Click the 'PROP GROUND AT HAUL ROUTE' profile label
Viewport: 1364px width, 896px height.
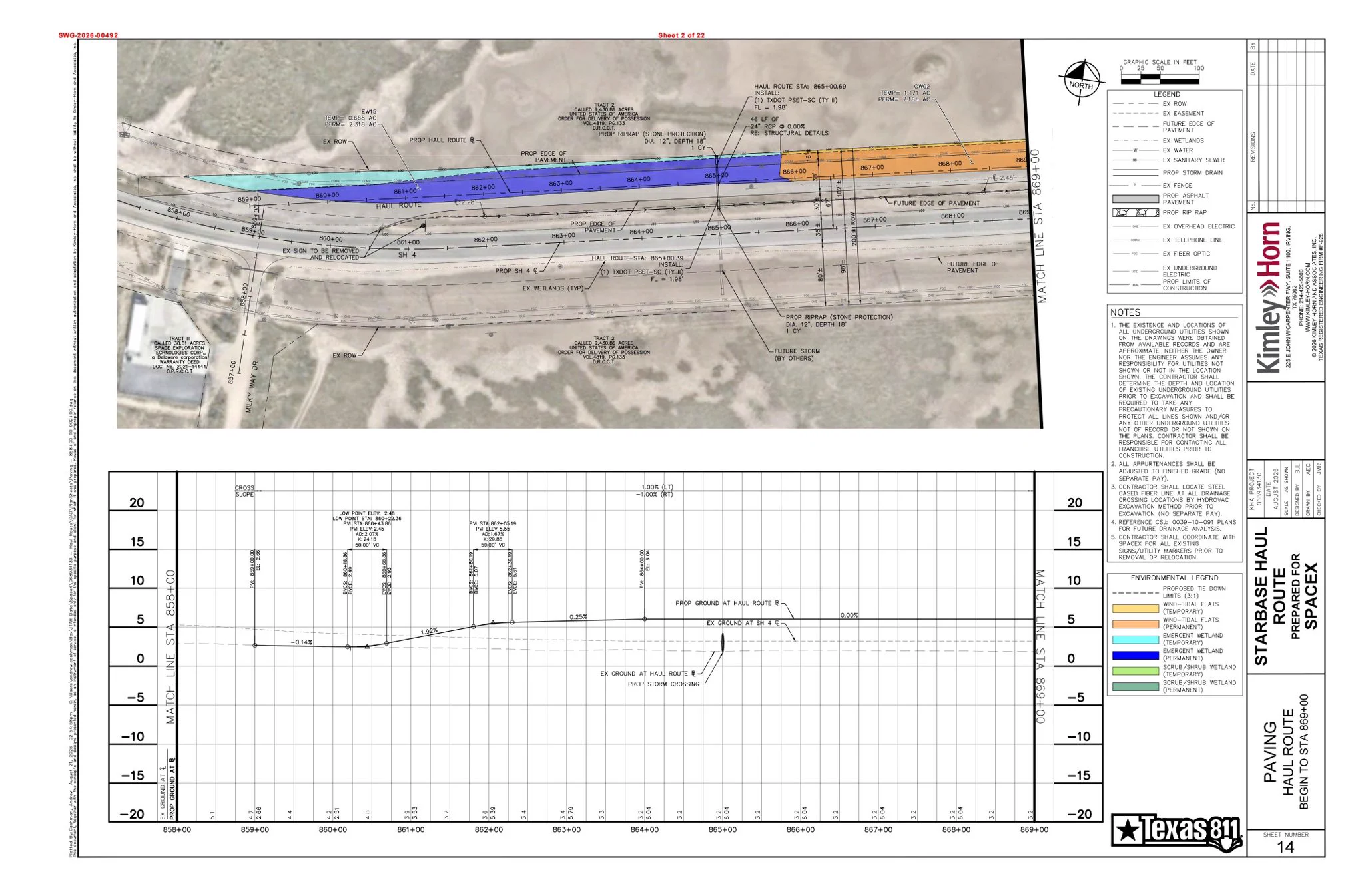727,604
